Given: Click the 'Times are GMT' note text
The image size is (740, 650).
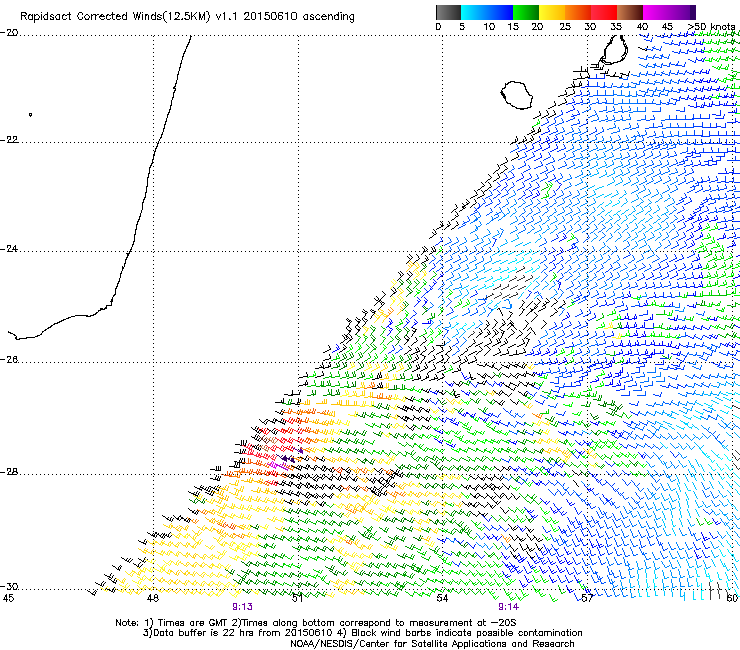Looking at the screenshot, I should coord(191,623).
